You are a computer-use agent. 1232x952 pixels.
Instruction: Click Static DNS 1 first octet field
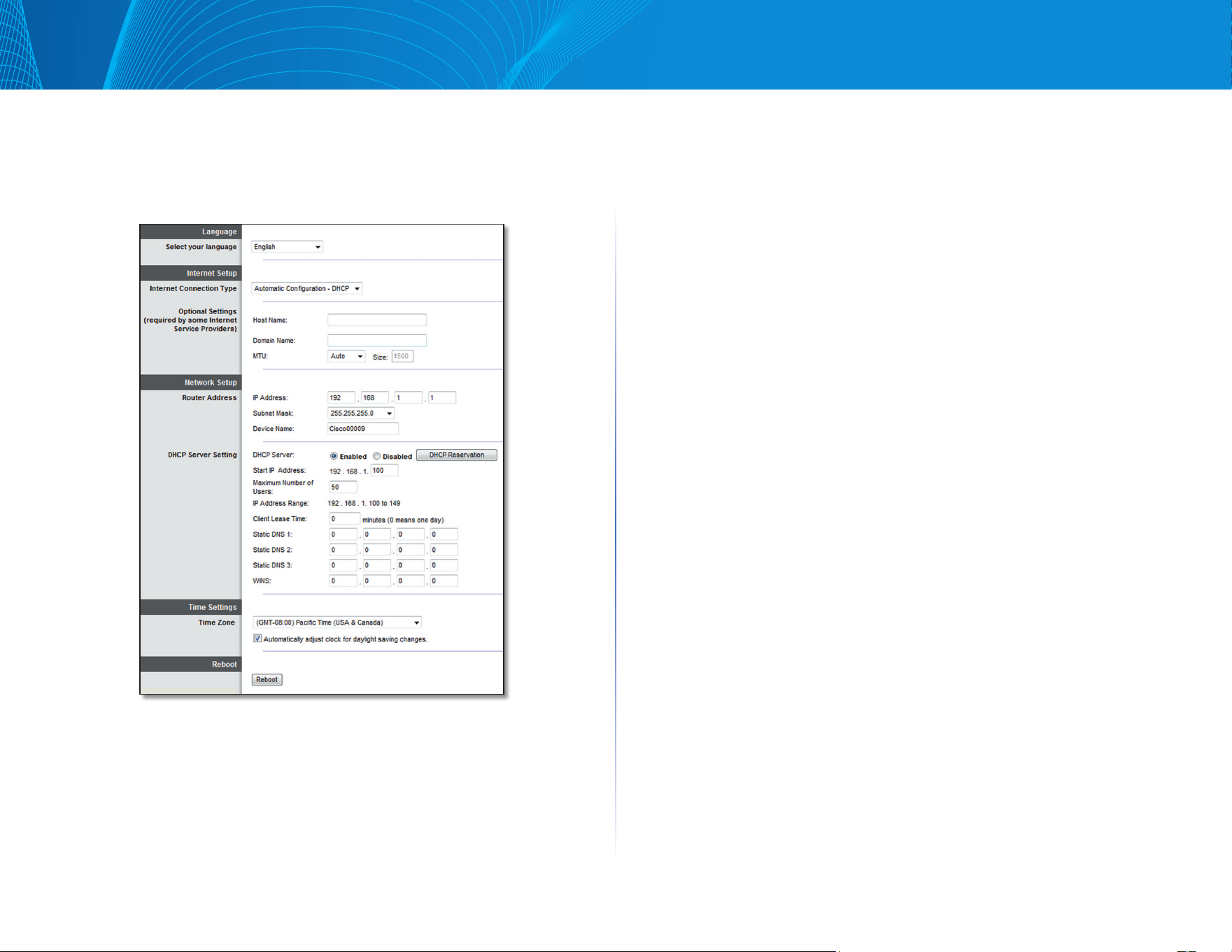(344, 534)
